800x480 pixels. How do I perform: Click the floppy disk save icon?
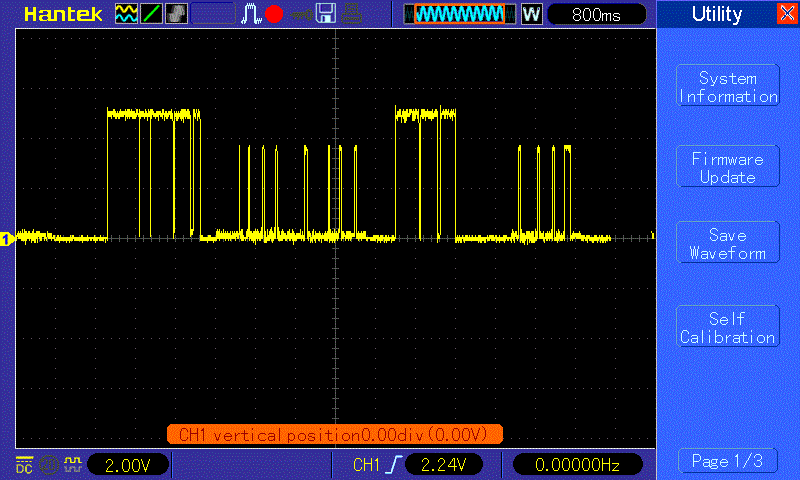(x=325, y=14)
